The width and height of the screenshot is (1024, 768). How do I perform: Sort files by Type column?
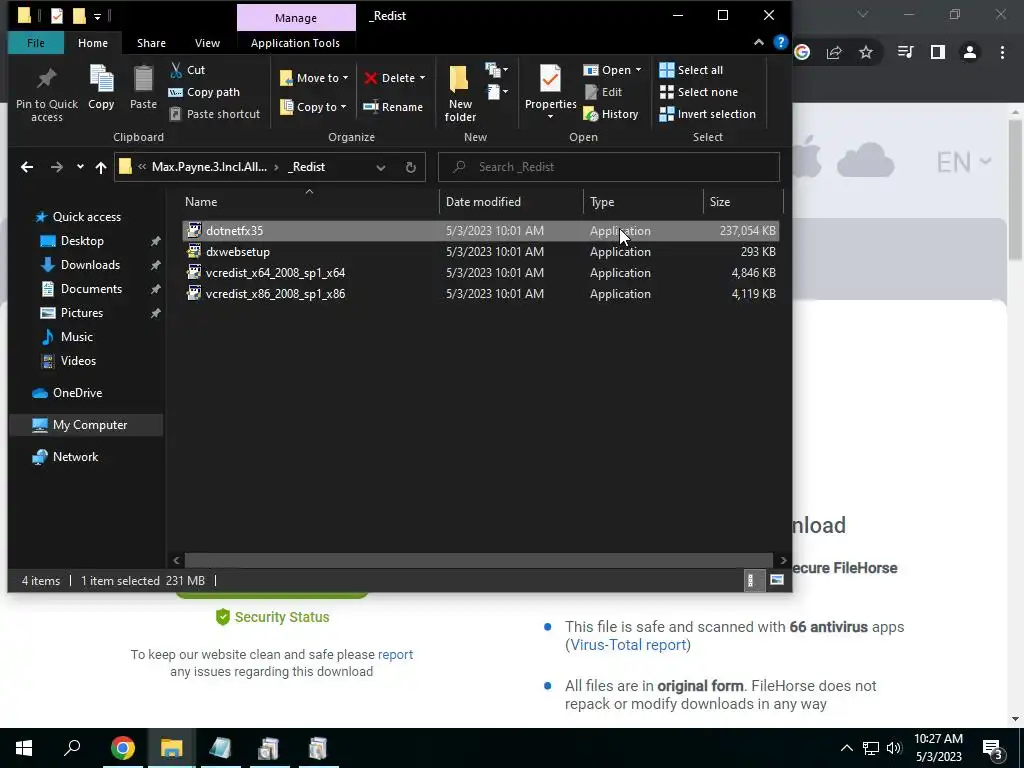[643, 202]
